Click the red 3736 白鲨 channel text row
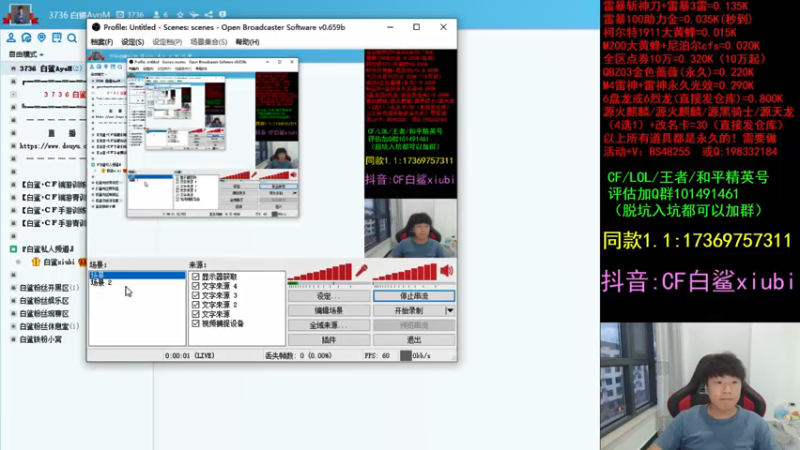 65,94
